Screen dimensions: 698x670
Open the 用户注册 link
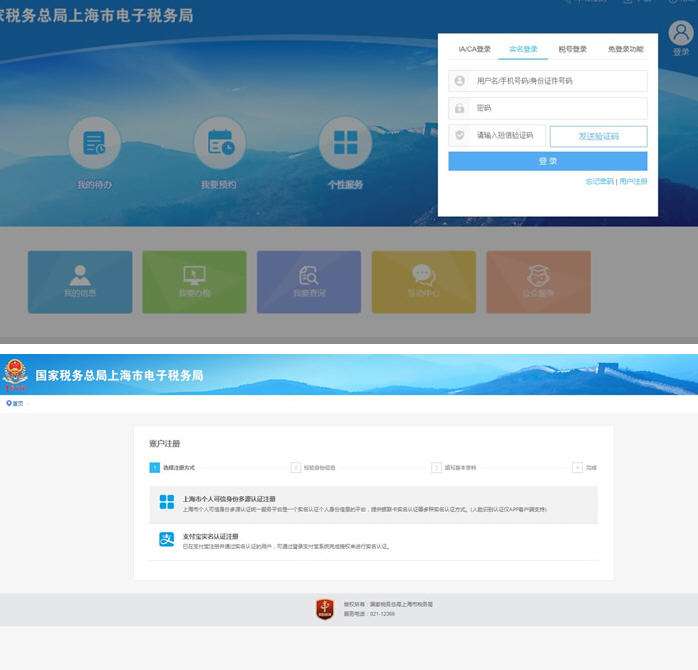pos(633,181)
